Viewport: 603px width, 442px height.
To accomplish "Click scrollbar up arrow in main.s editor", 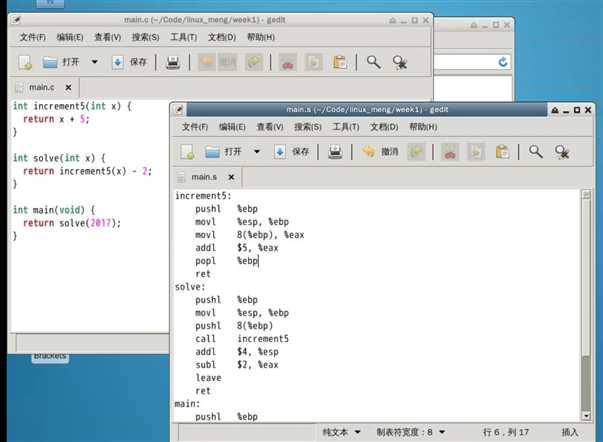I will pyautogui.click(x=586, y=195).
